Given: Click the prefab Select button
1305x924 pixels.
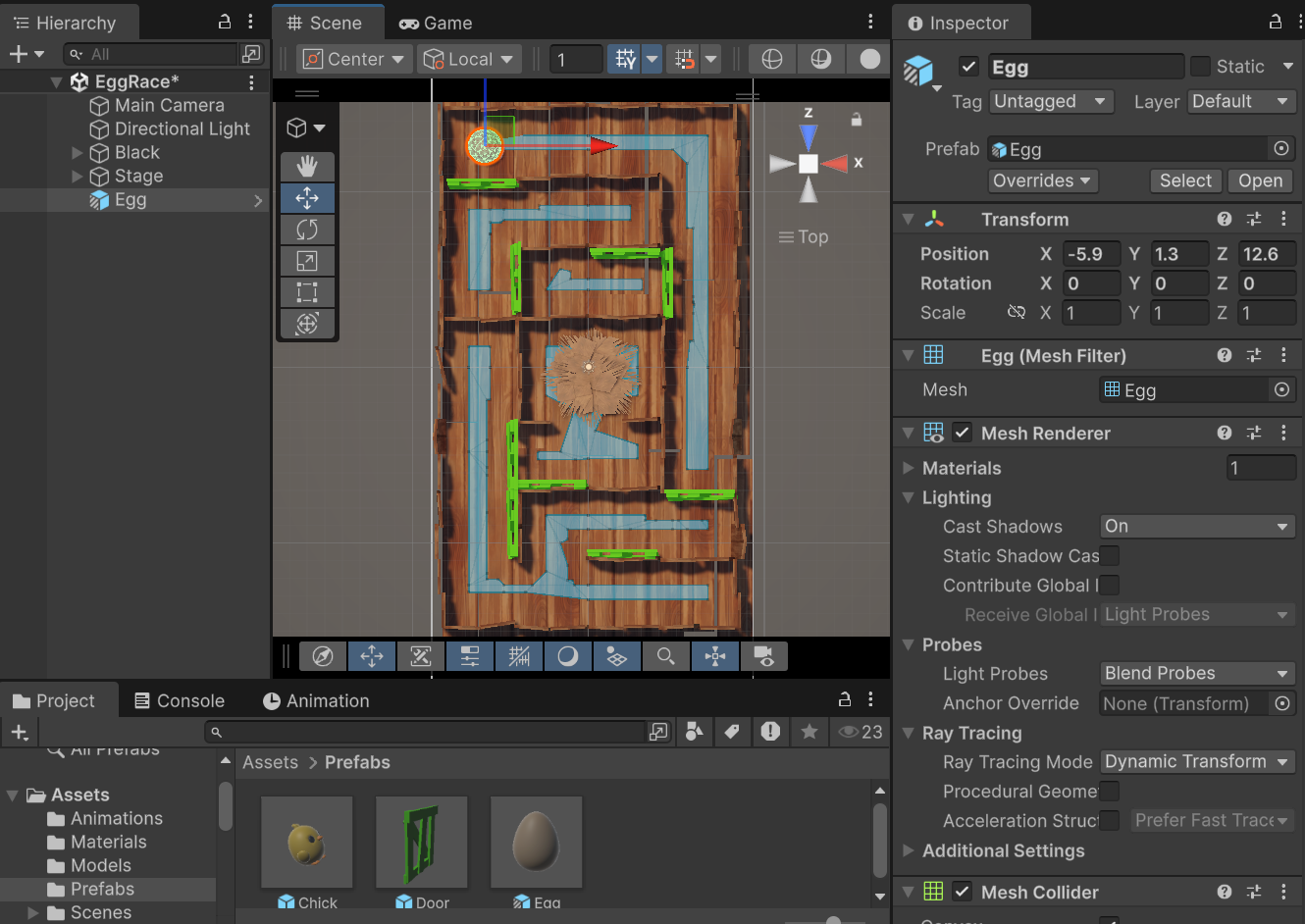Looking at the screenshot, I should [x=1185, y=180].
